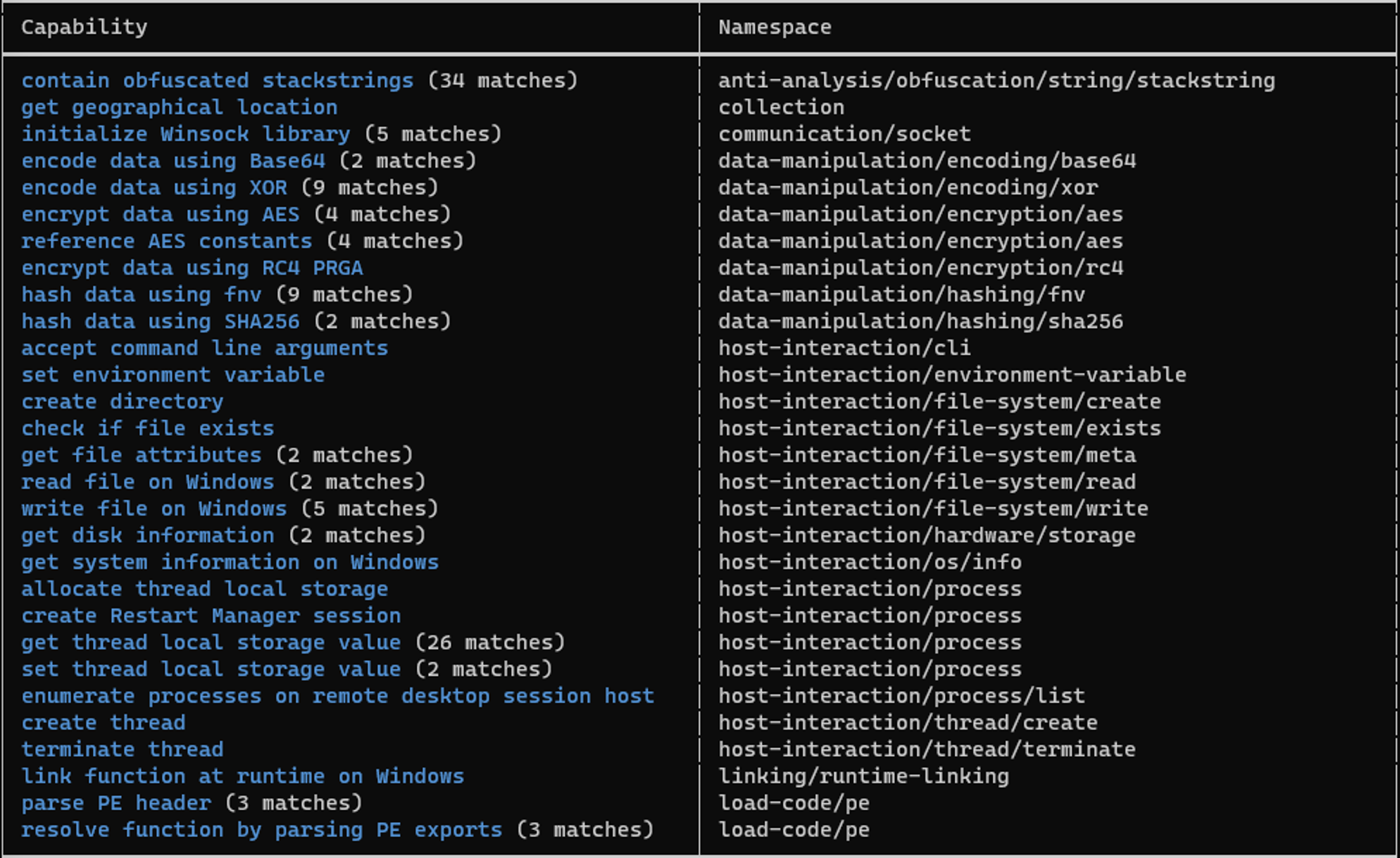Click 'encrypt data using RC4 PRGA'
This screenshot has width=1400, height=858.
click(192, 268)
